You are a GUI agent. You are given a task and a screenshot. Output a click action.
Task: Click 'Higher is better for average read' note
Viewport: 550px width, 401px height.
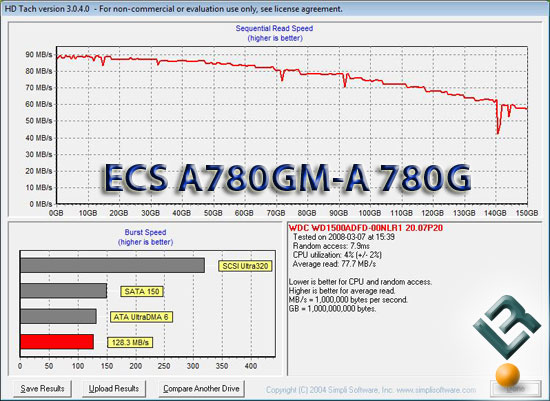tap(342, 291)
